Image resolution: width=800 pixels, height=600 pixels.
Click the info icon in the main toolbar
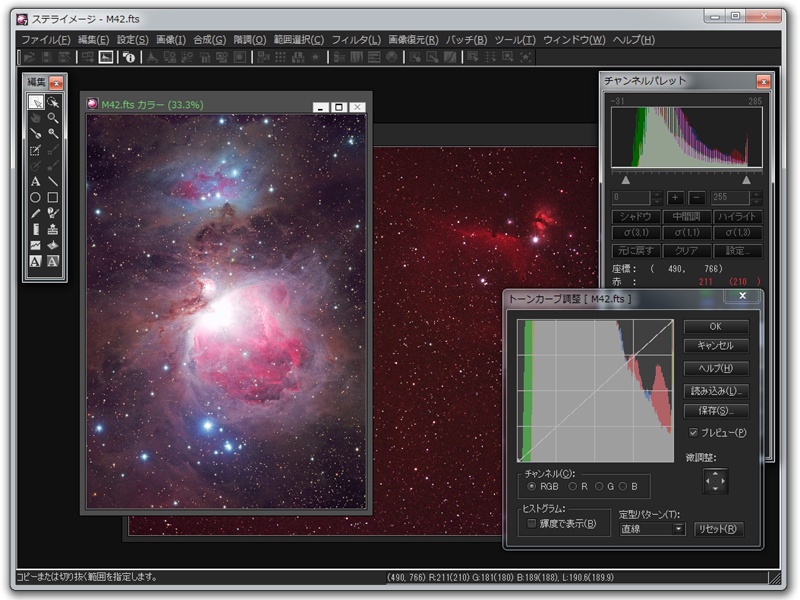(x=128, y=57)
